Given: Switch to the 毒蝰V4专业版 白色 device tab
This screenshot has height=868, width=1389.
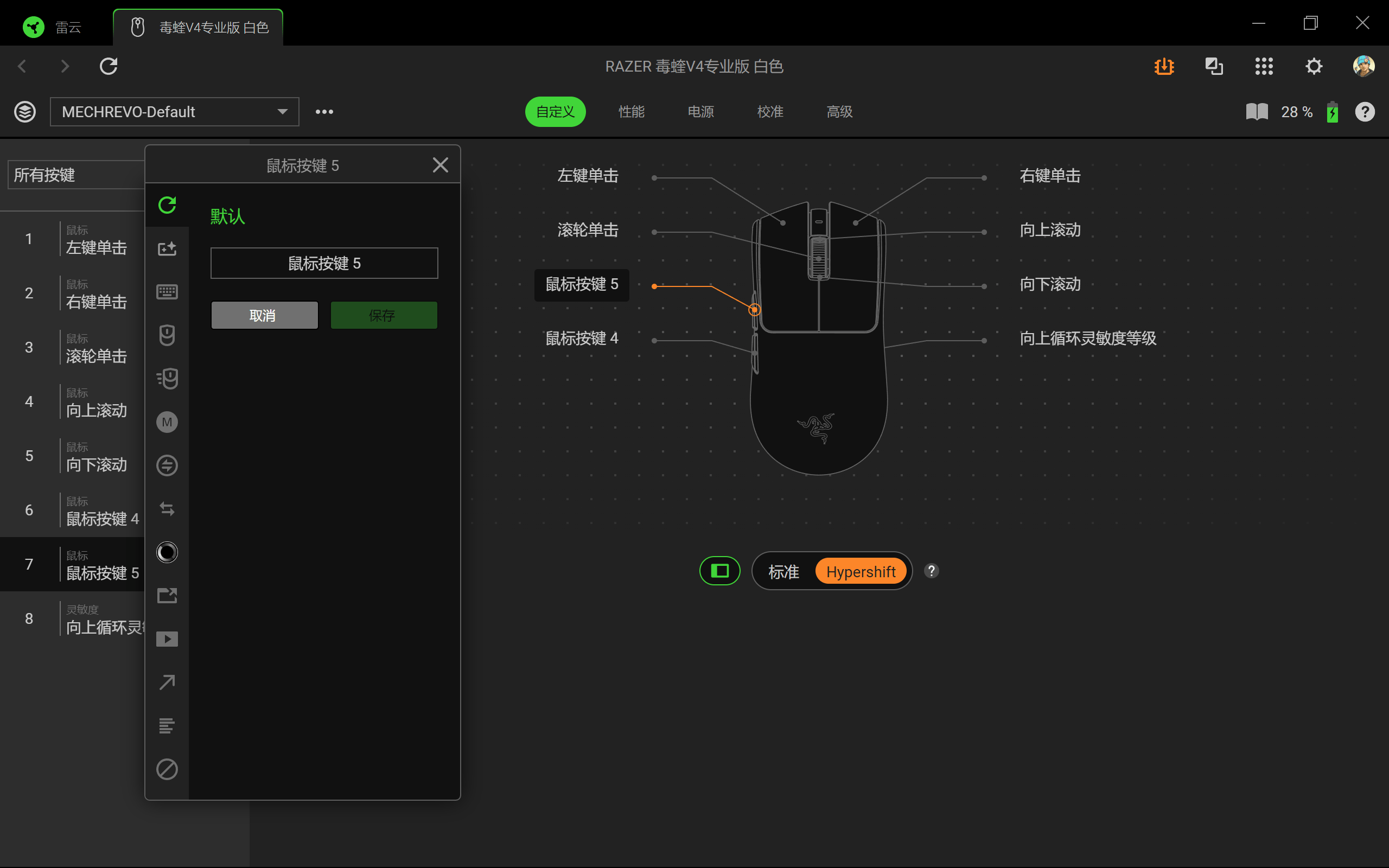Looking at the screenshot, I should click(x=199, y=27).
